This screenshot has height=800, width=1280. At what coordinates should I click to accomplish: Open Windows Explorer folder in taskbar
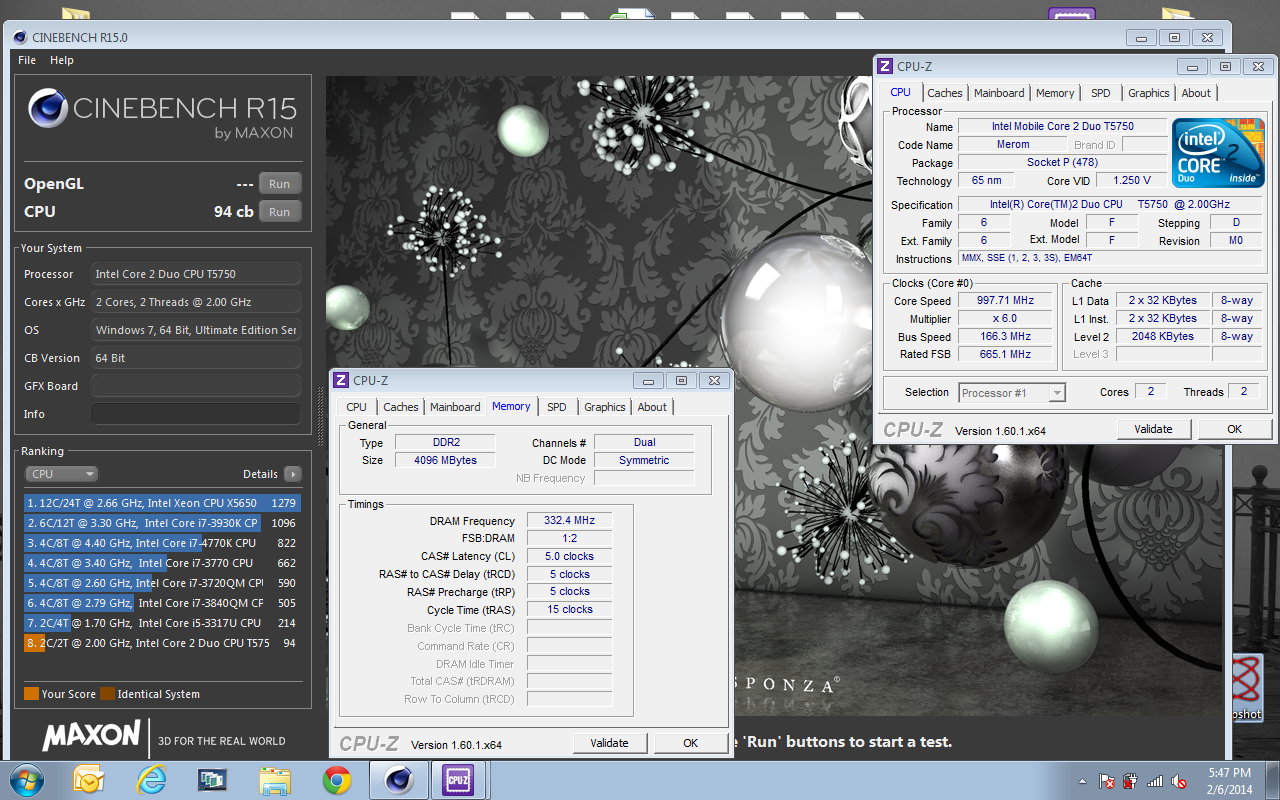tap(274, 779)
